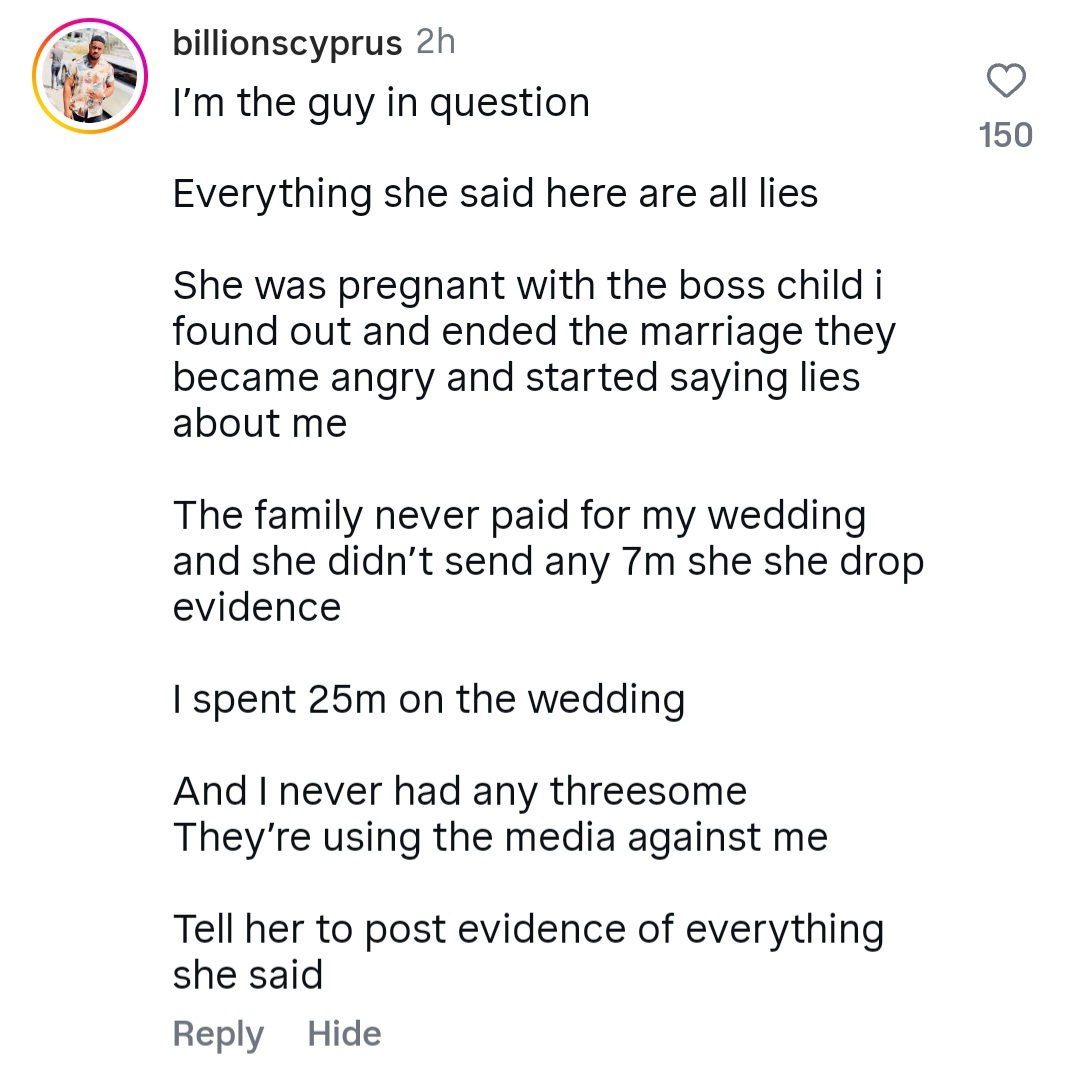Like the comment with the heart icon
This screenshot has width=1080, height=1079.
(1005, 81)
